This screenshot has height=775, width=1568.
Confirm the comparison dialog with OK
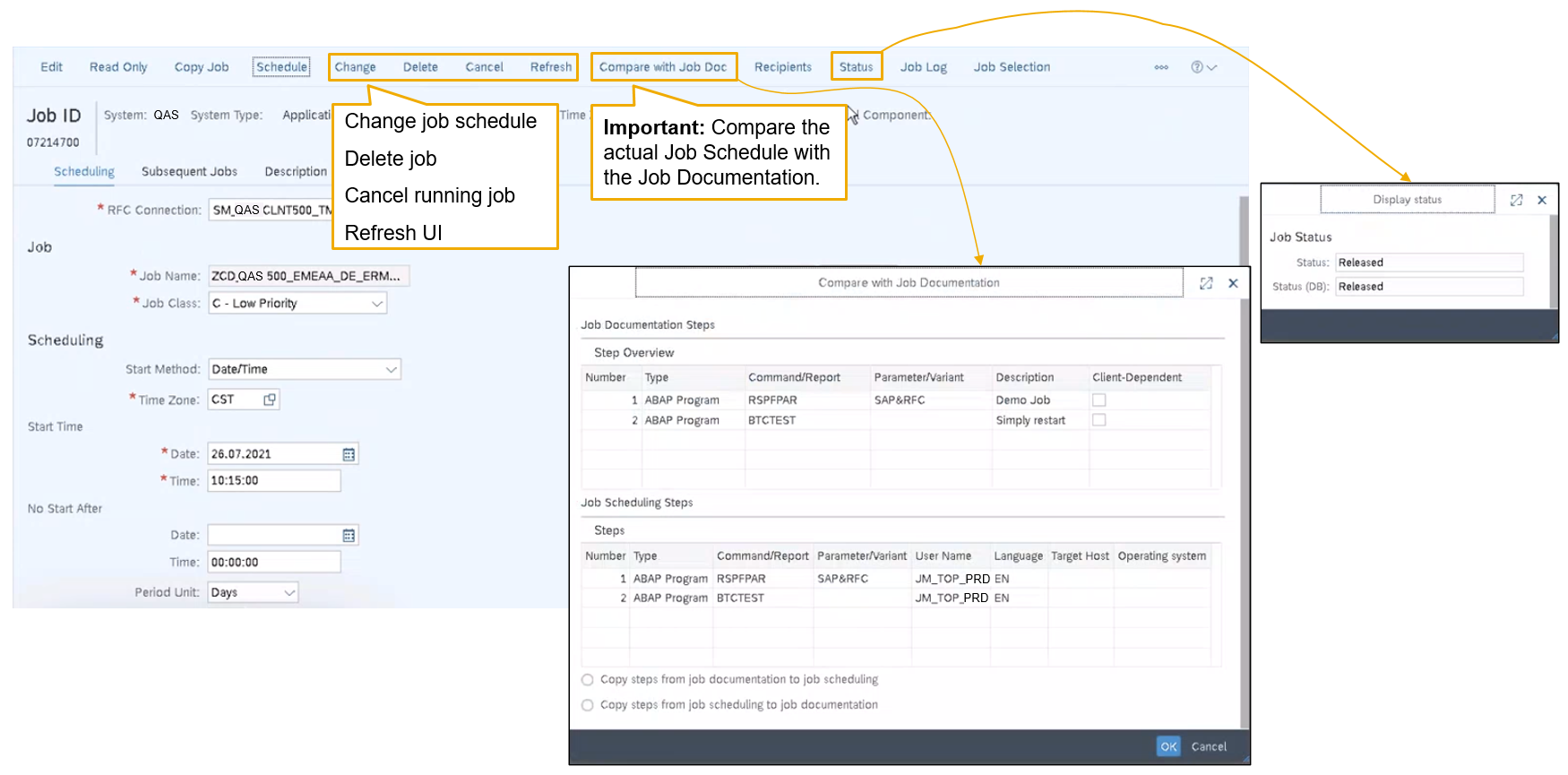pos(1168,746)
